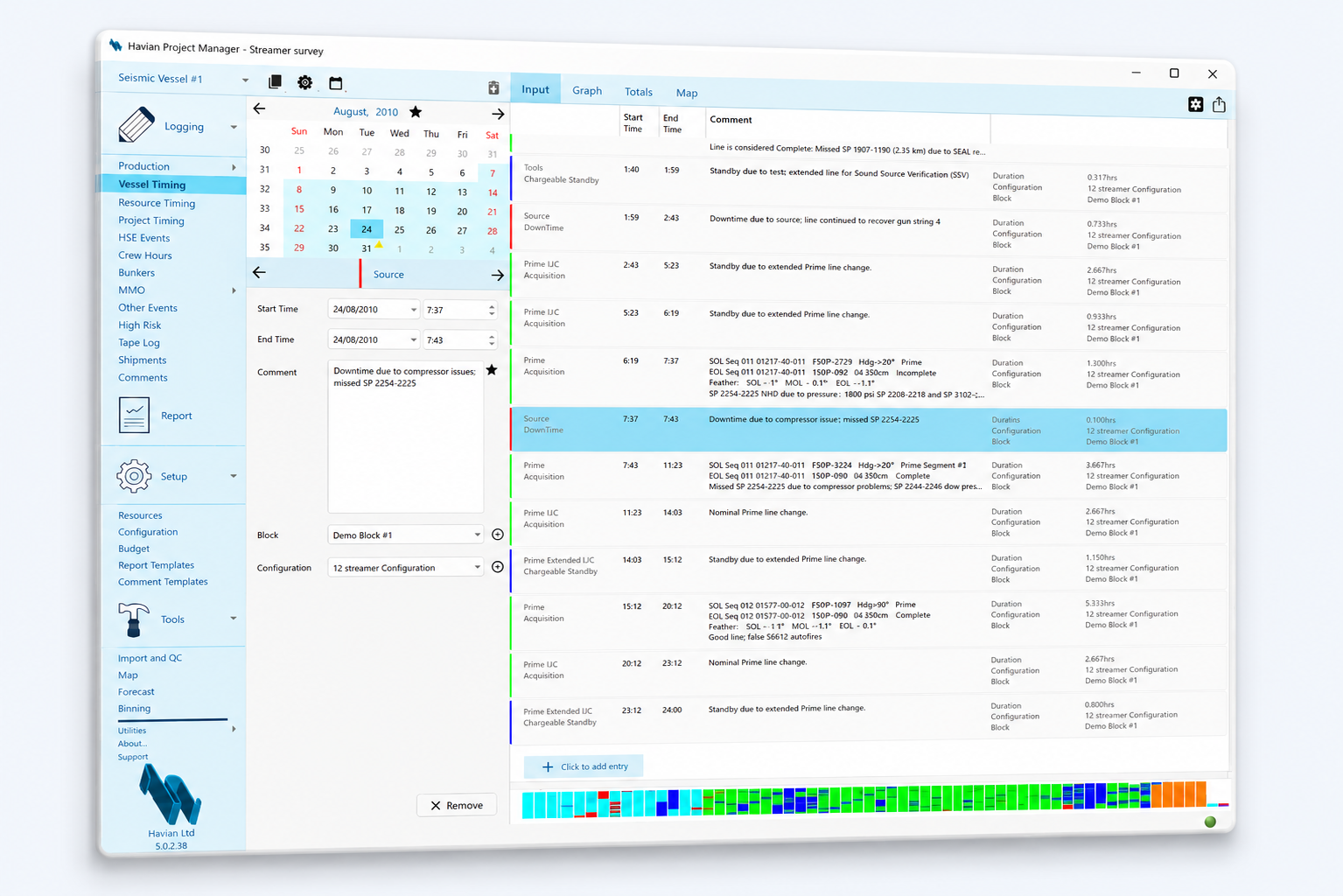Image resolution: width=1343 pixels, height=896 pixels.
Task: Click the Remove button
Action: click(457, 805)
